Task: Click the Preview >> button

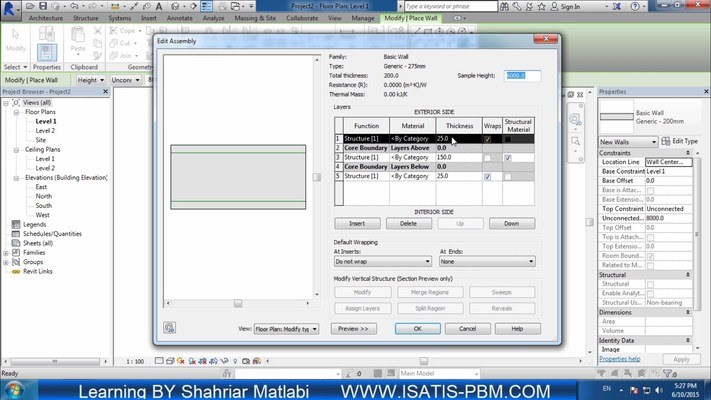Action: (x=353, y=329)
